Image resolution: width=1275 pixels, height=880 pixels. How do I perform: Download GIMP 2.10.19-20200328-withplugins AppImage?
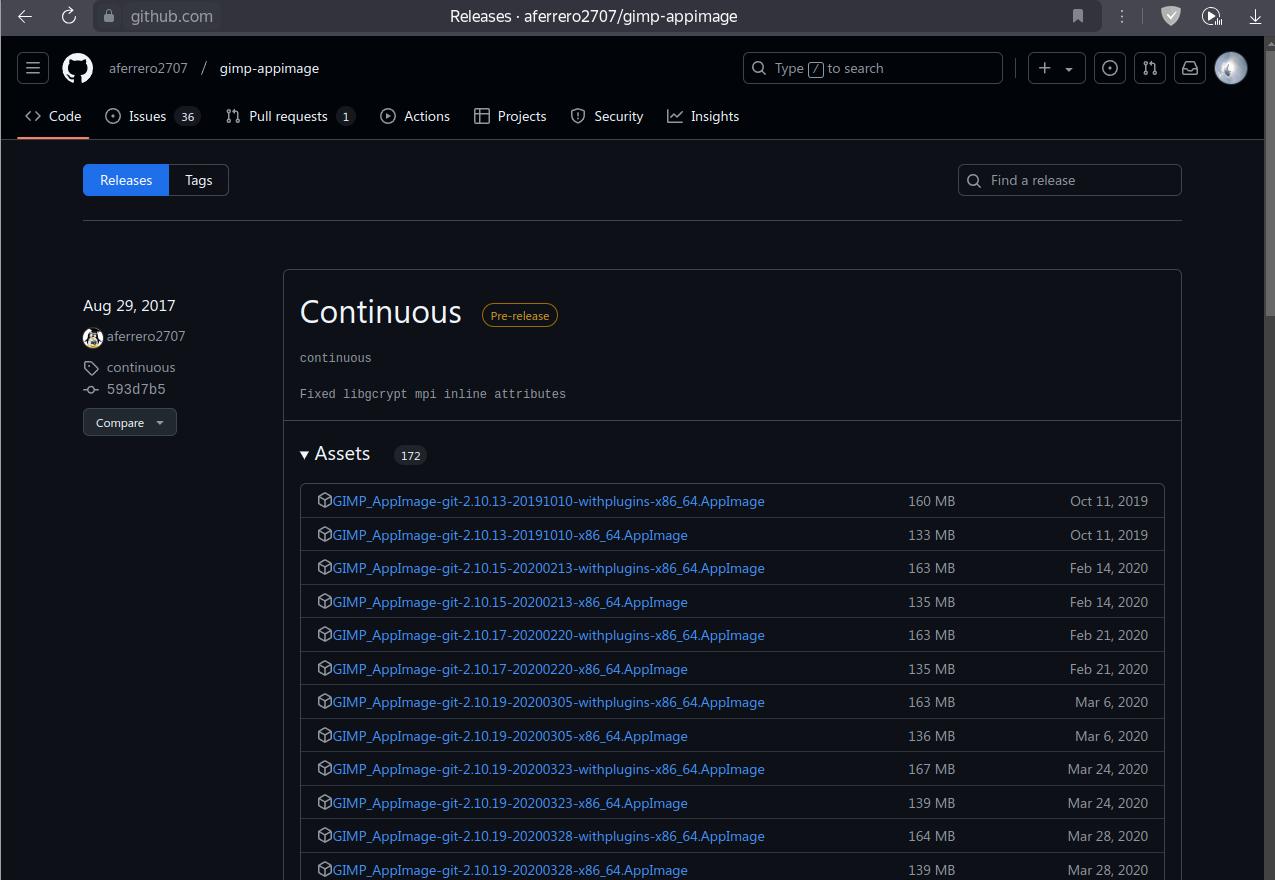click(x=548, y=836)
